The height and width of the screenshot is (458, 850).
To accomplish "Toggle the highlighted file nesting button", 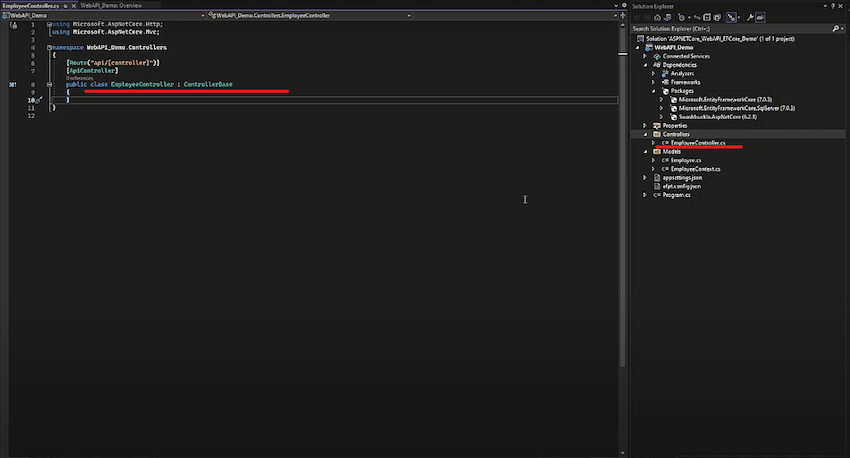I will [731, 17].
